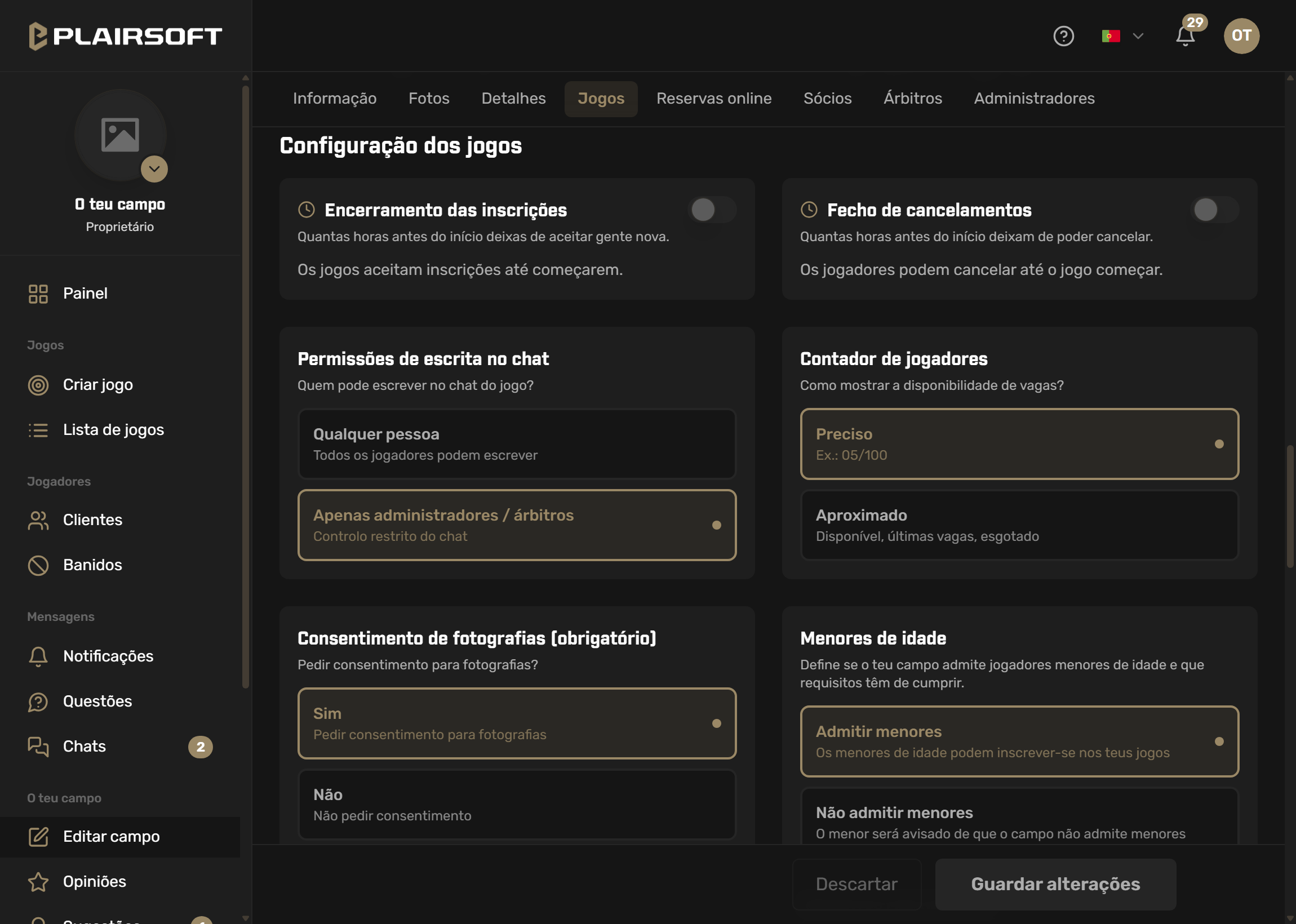Select Não photo consent option
The height and width of the screenshot is (924, 1296).
[517, 805]
